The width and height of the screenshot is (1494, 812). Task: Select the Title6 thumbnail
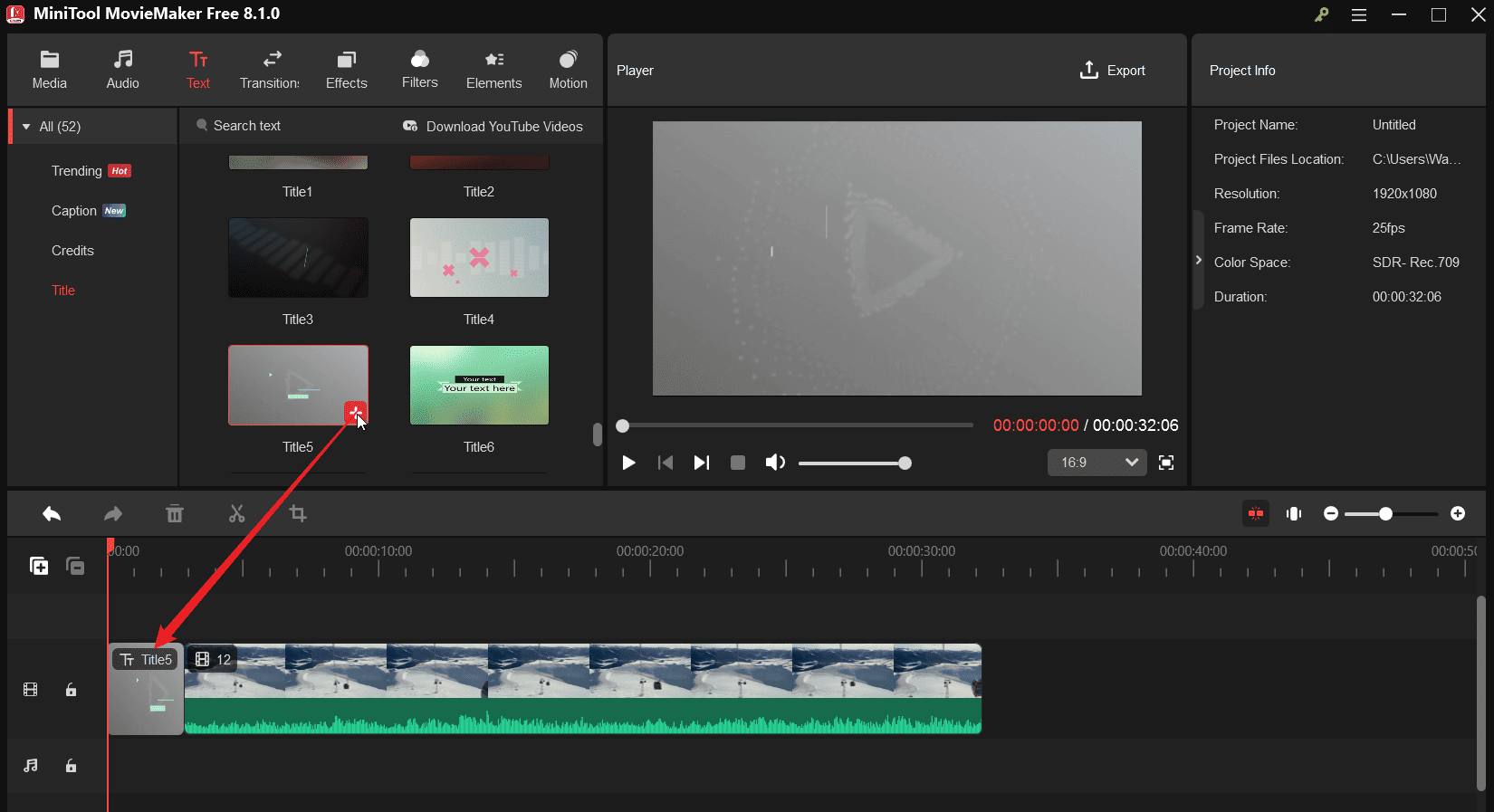click(x=479, y=385)
